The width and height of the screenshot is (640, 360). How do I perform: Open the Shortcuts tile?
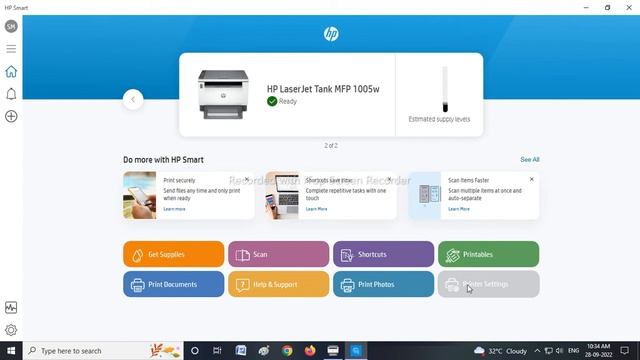384,254
